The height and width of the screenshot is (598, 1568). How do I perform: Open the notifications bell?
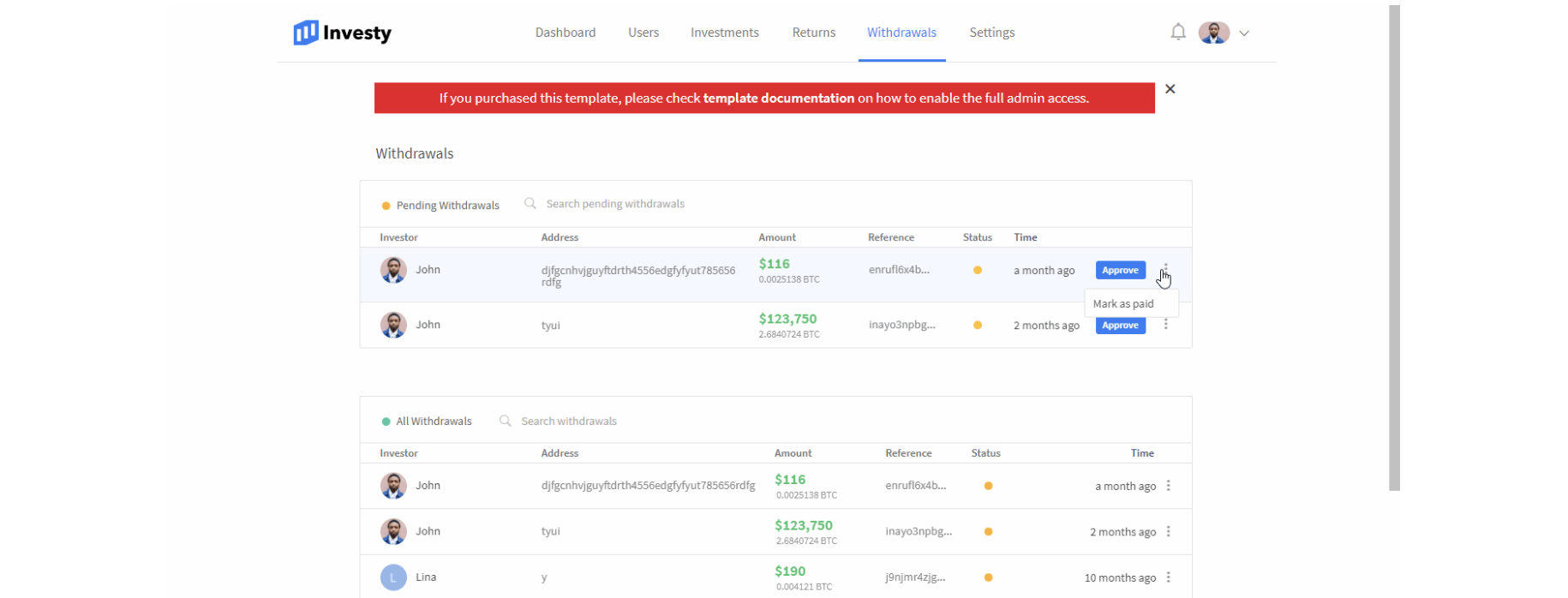1178,33
